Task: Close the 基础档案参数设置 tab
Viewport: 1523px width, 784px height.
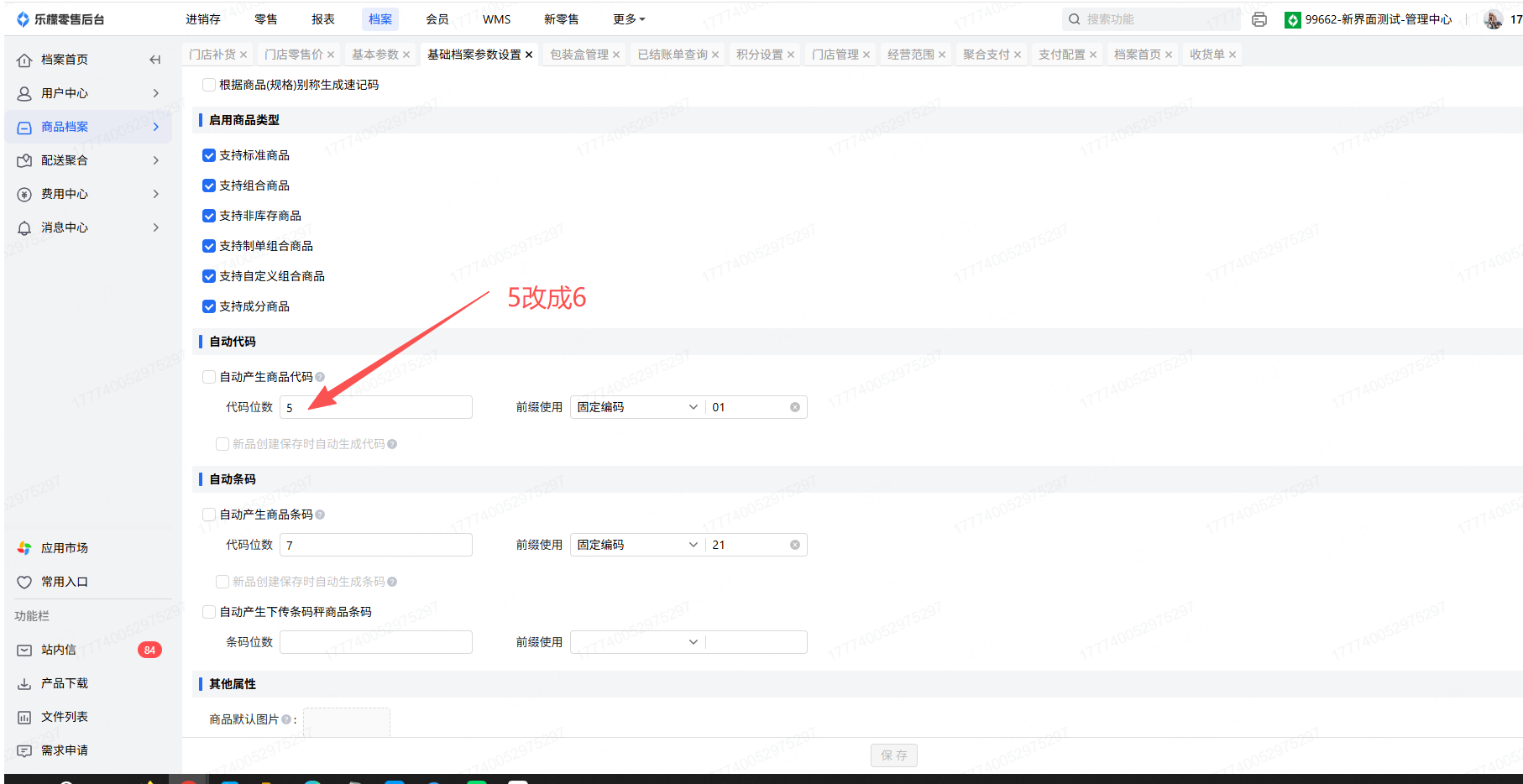Action: click(x=529, y=55)
